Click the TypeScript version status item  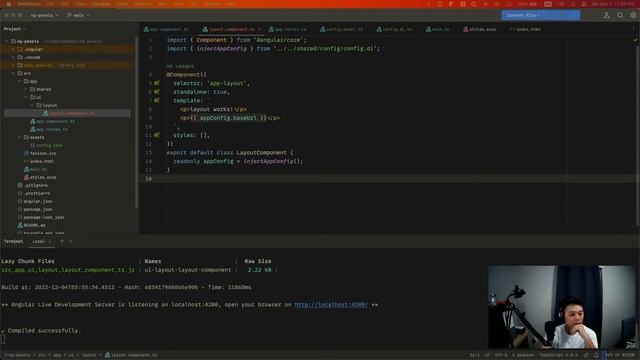point(558,355)
